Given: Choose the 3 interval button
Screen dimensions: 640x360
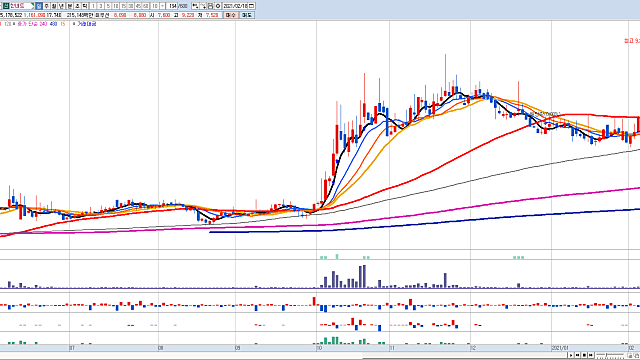Looking at the screenshot, I should 101,6.
